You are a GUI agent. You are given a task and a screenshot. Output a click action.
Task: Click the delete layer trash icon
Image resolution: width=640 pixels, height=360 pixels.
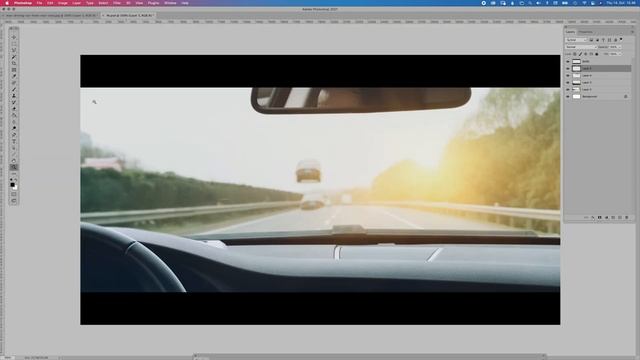(x=627, y=218)
